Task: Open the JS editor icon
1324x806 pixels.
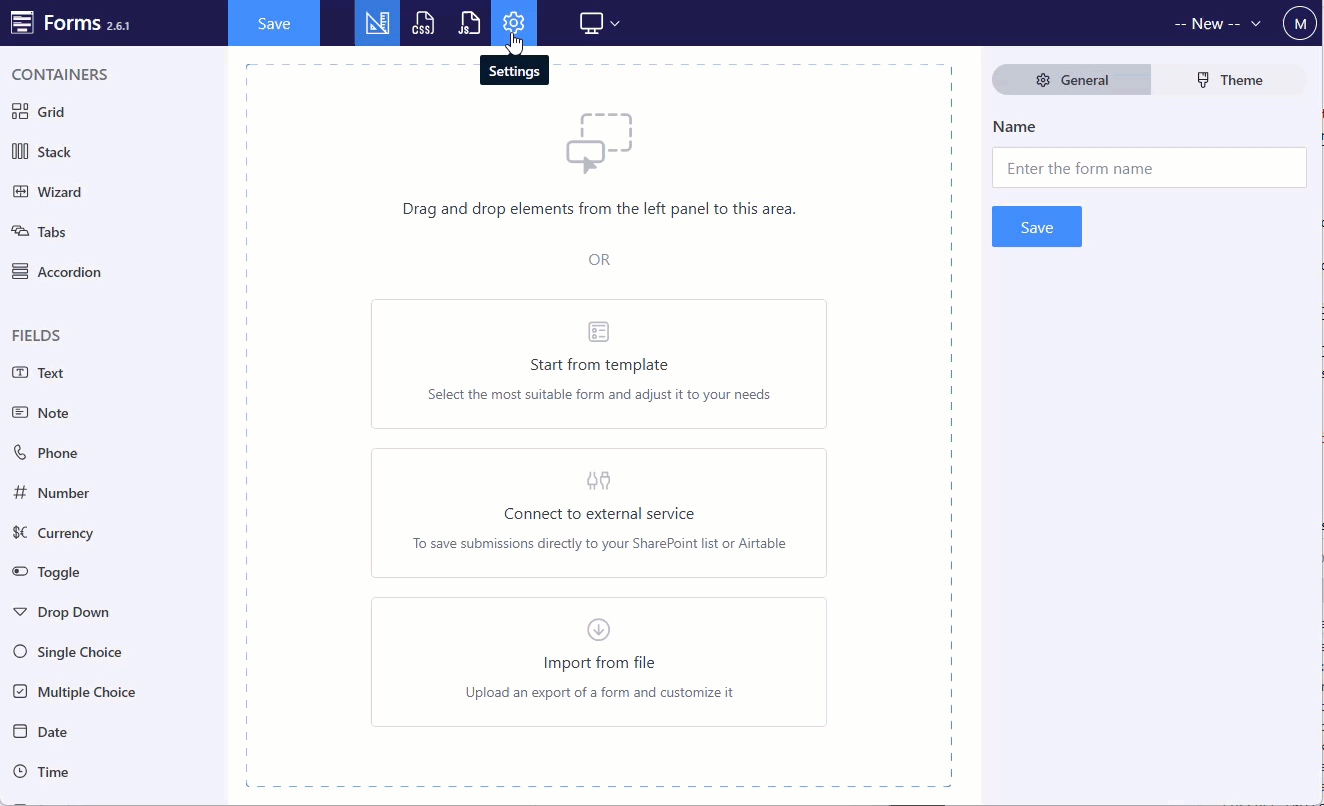Action: tap(469, 22)
